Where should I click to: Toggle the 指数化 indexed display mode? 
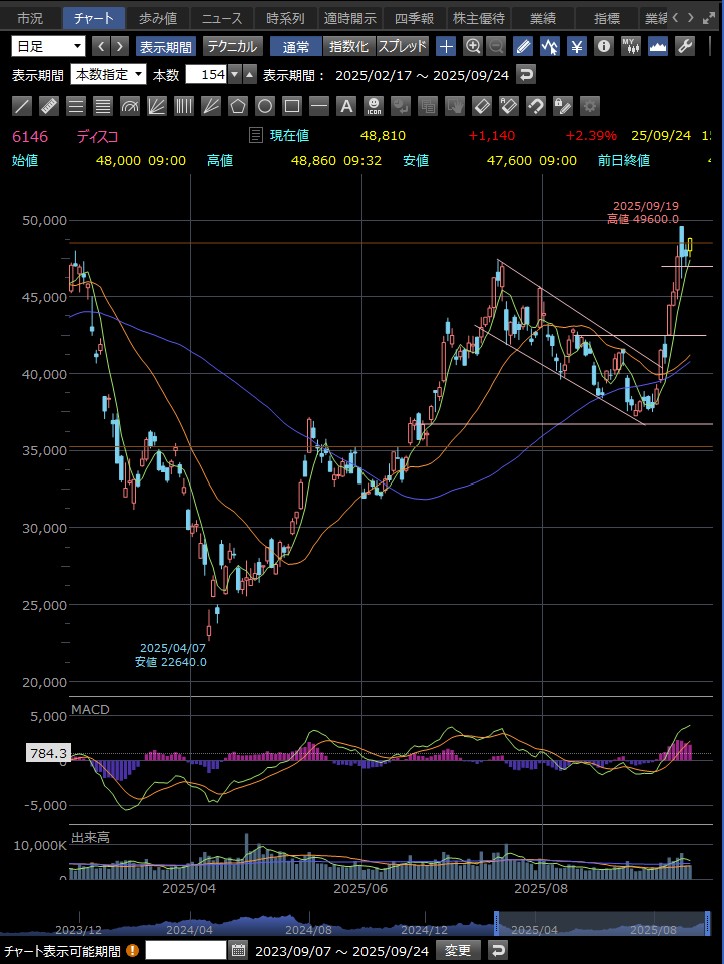click(349, 46)
